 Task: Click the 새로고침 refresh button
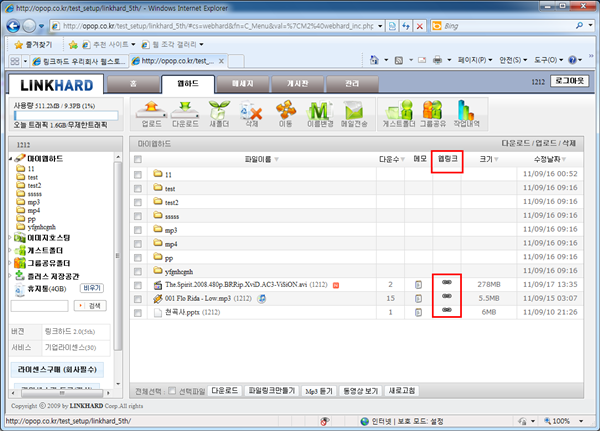(x=401, y=391)
